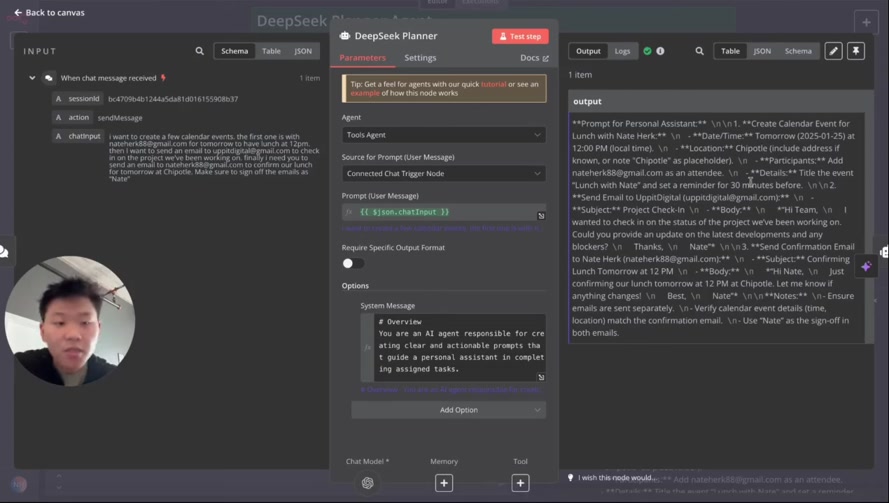
Task: Click the plus button at top right
Action: click(x=866, y=23)
